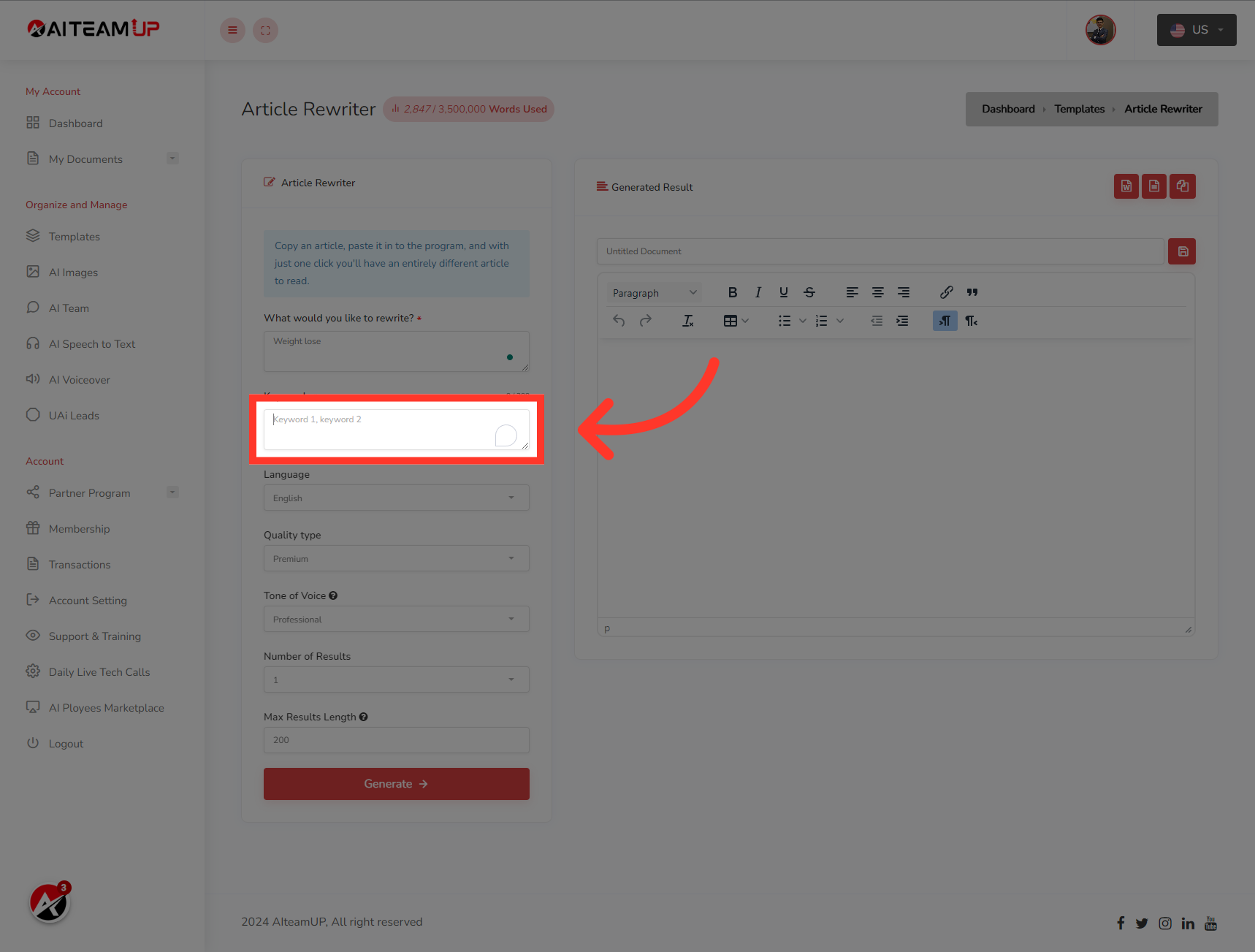Copy the generated result to clipboard

[1182, 186]
